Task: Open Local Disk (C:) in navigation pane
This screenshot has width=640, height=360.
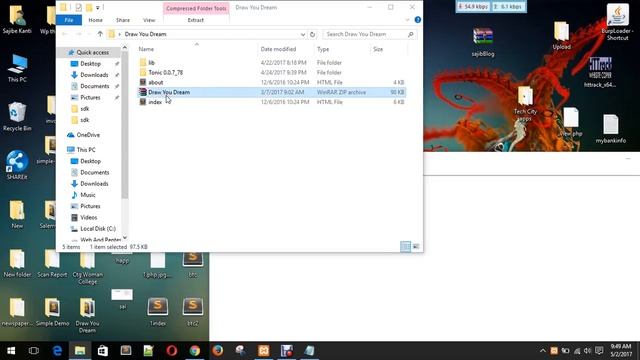Action: pos(98,229)
